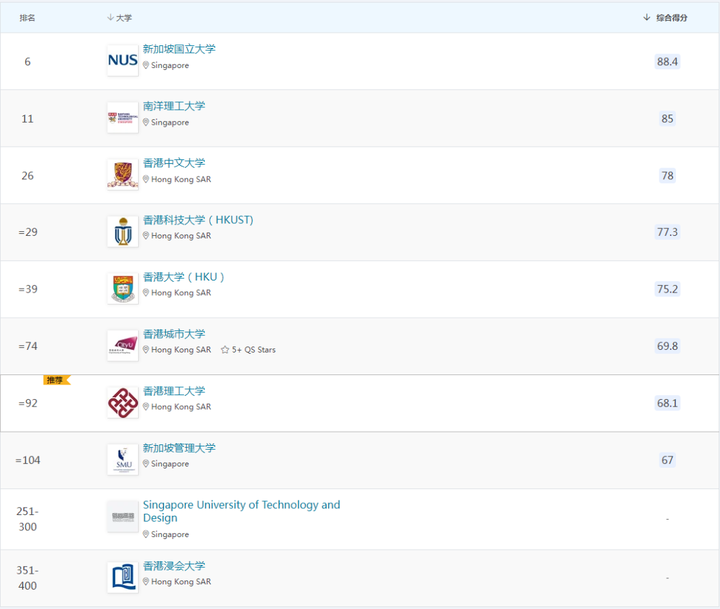This screenshot has width=720, height=609.
Task: Open the 香港城市大学 link
Action: click(x=174, y=334)
